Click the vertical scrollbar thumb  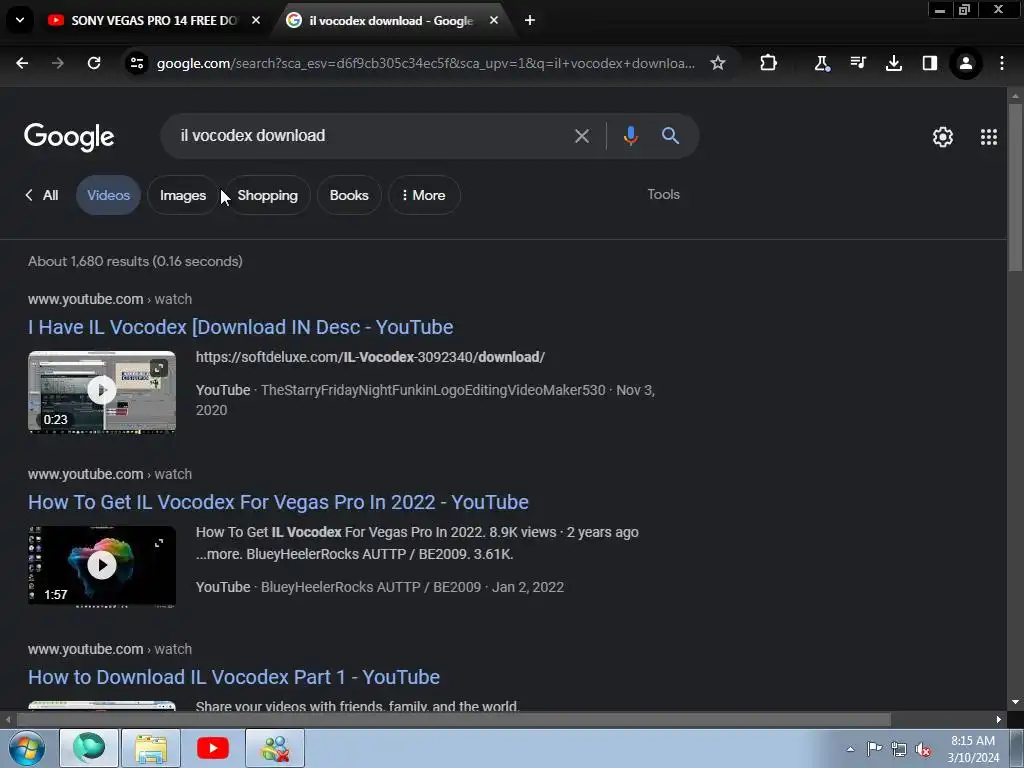coord(1015,188)
